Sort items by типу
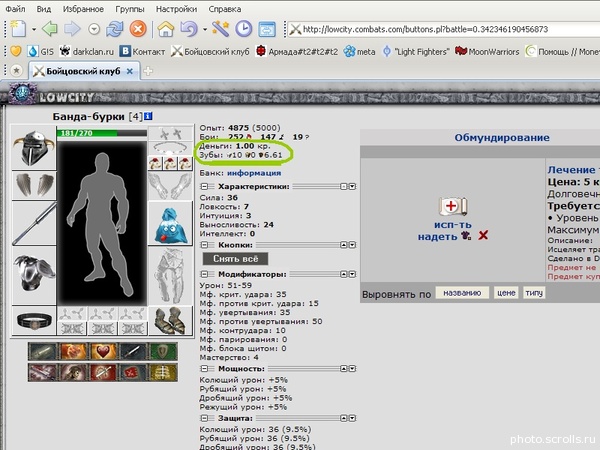The height and width of the screenshot is (450, 600). click(x=534, y=293)
